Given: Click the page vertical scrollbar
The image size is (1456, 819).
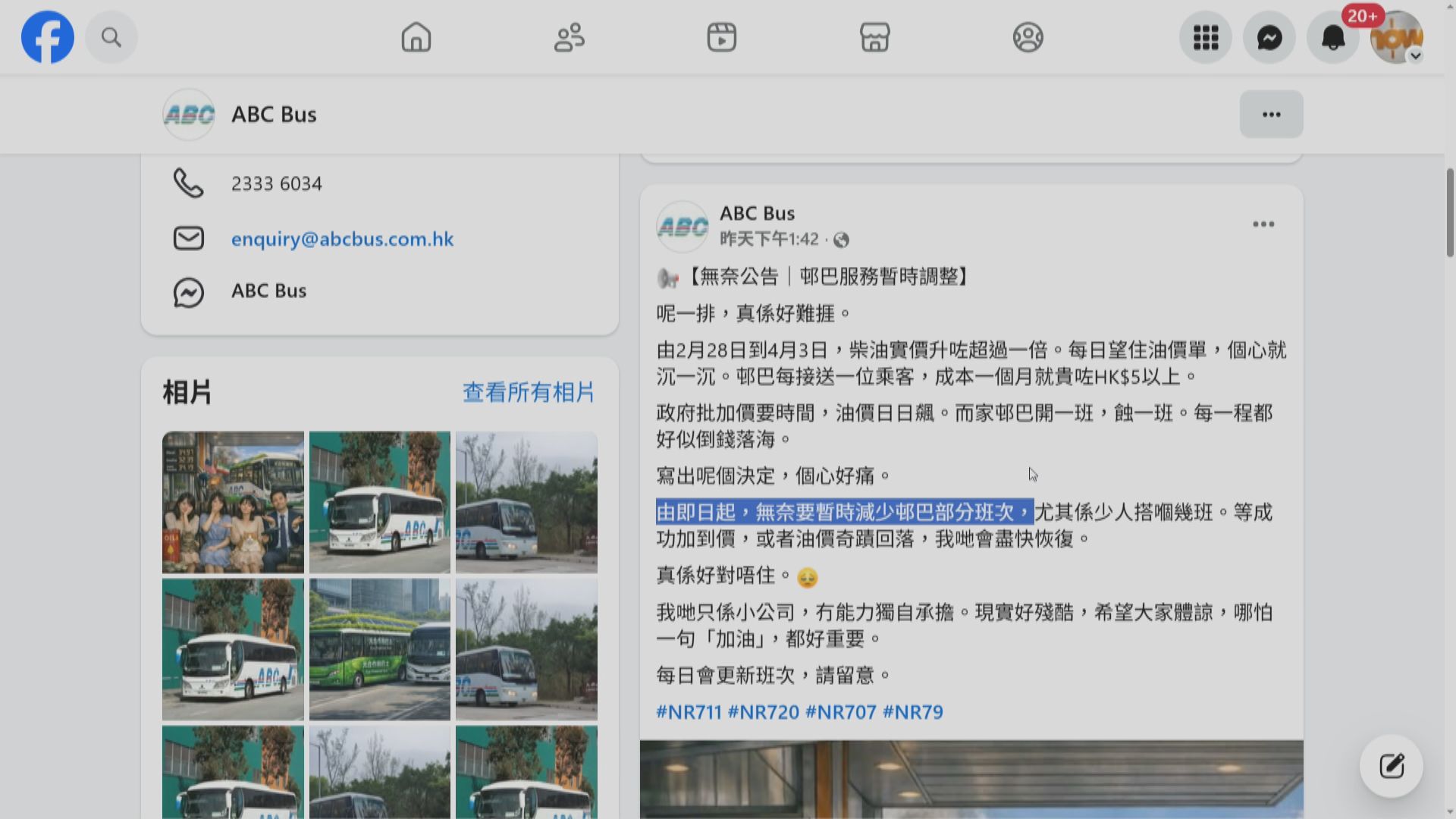Looking at the screenshot, I should coord(1449,212).
